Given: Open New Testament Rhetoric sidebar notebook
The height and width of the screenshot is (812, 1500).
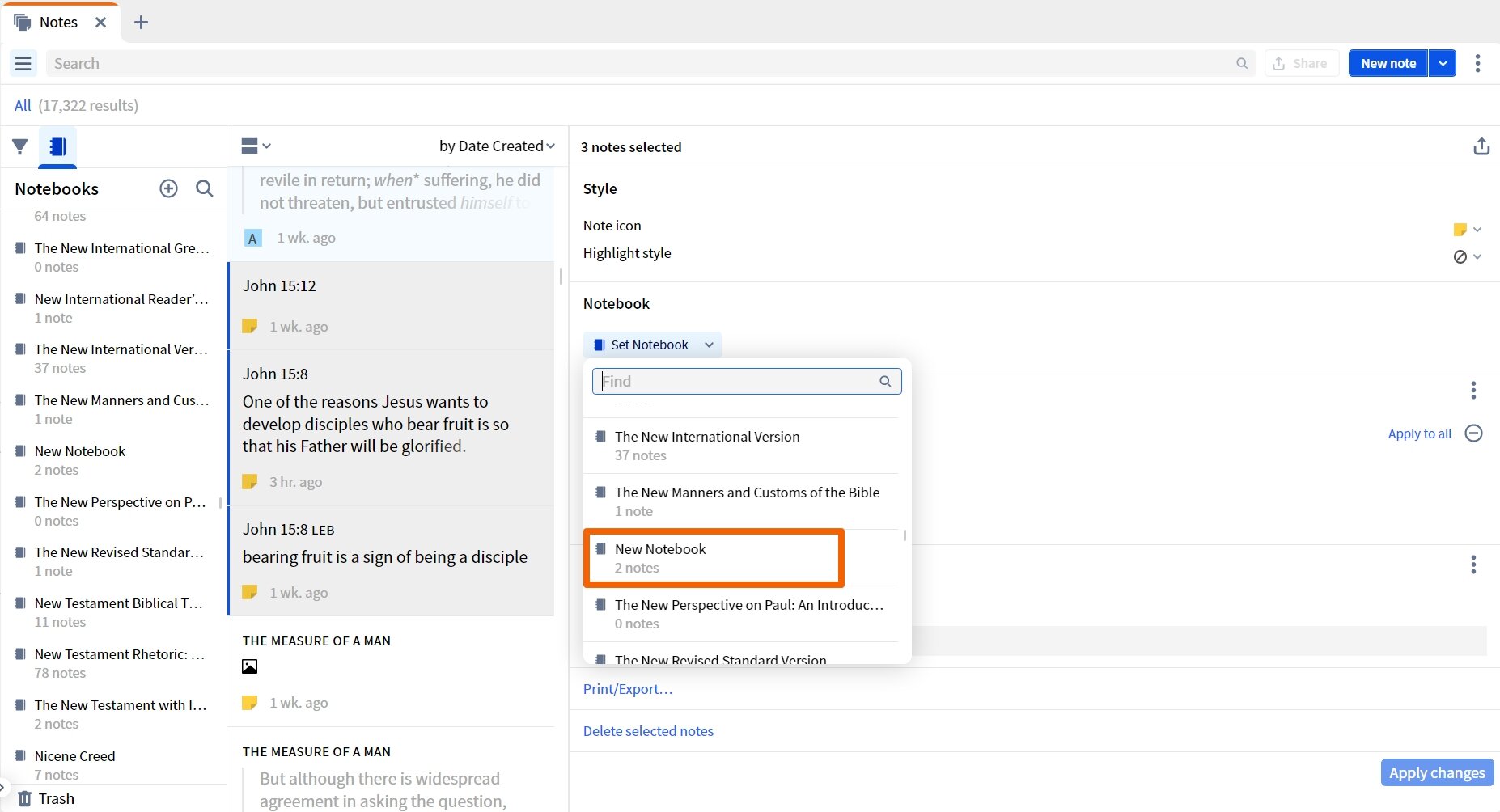Looking at the screenshot, I should coord(112,663).
